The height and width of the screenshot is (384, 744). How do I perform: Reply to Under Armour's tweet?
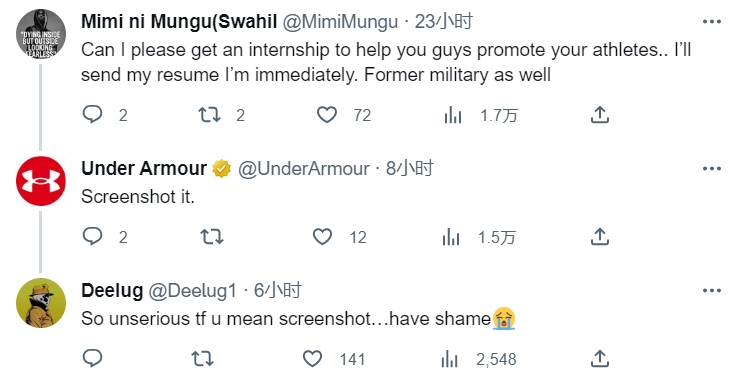(x=93, y=236)
